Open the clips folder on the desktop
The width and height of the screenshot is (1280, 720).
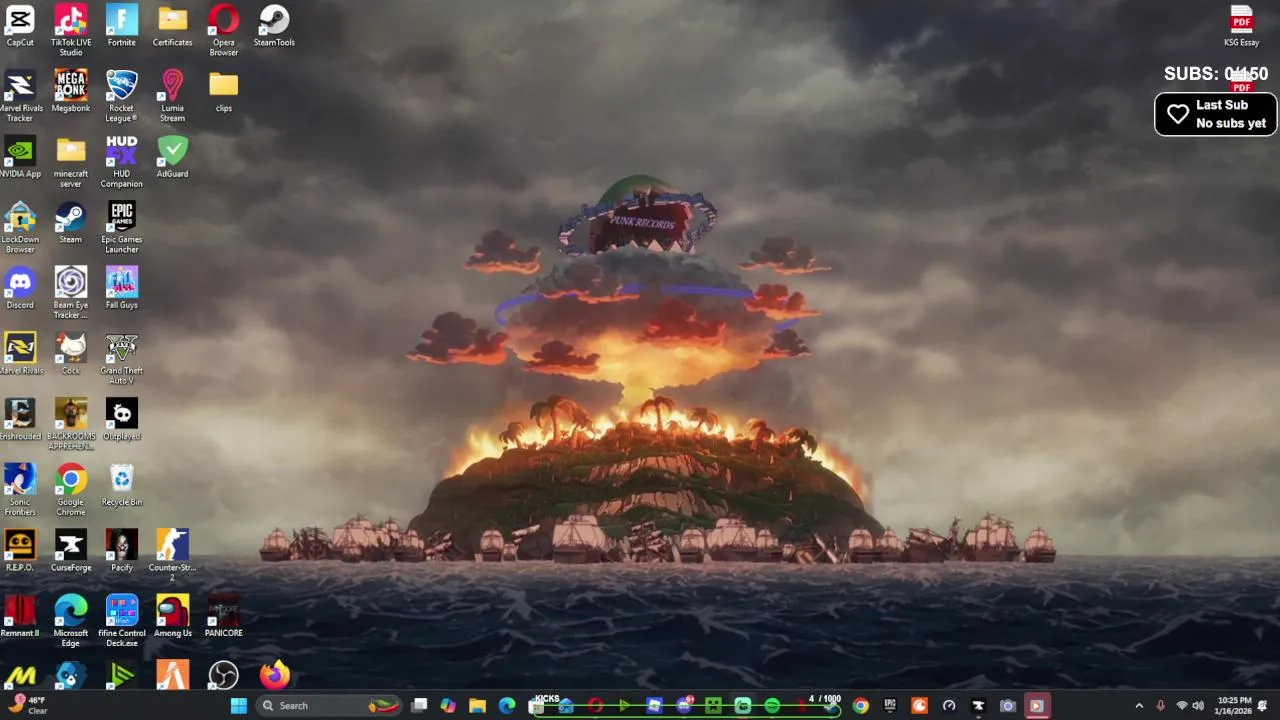(224, 91)
